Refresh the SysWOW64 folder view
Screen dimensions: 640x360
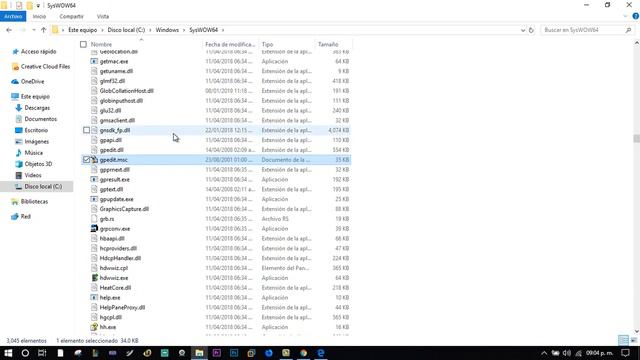click(531, 30)
